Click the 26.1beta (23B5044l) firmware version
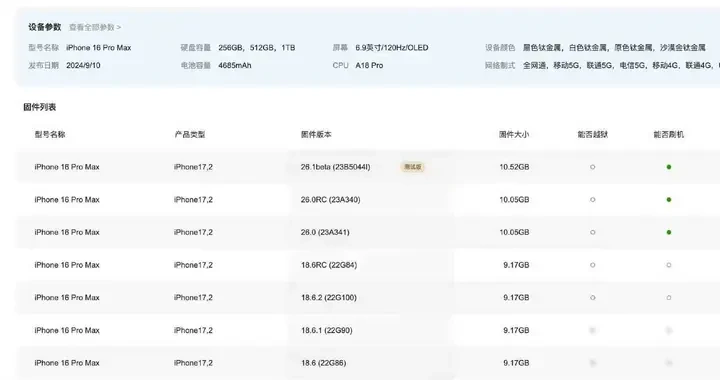The image size is (720, 380). coord(336,167)
